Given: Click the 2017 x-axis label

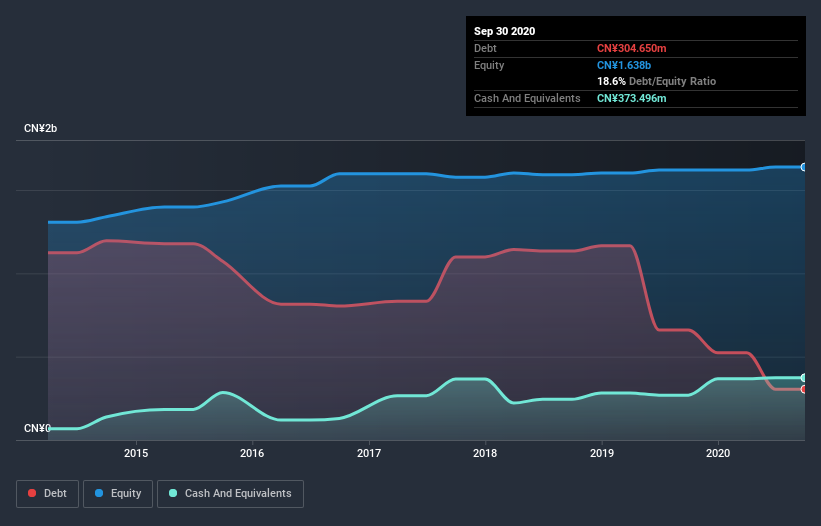Looking at the screenshot, I should [369, 453].
